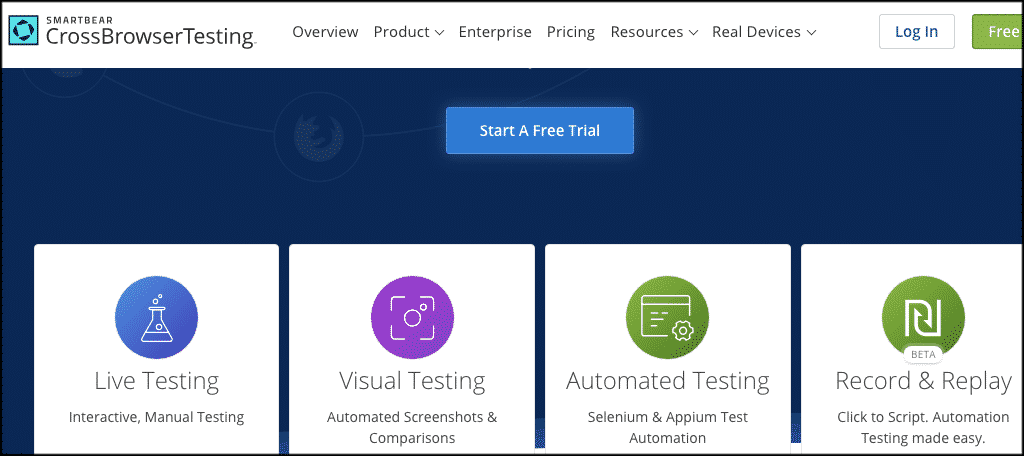
Task: Click the CrossBrowserTesting wordmark text
Action: [150, 37]
